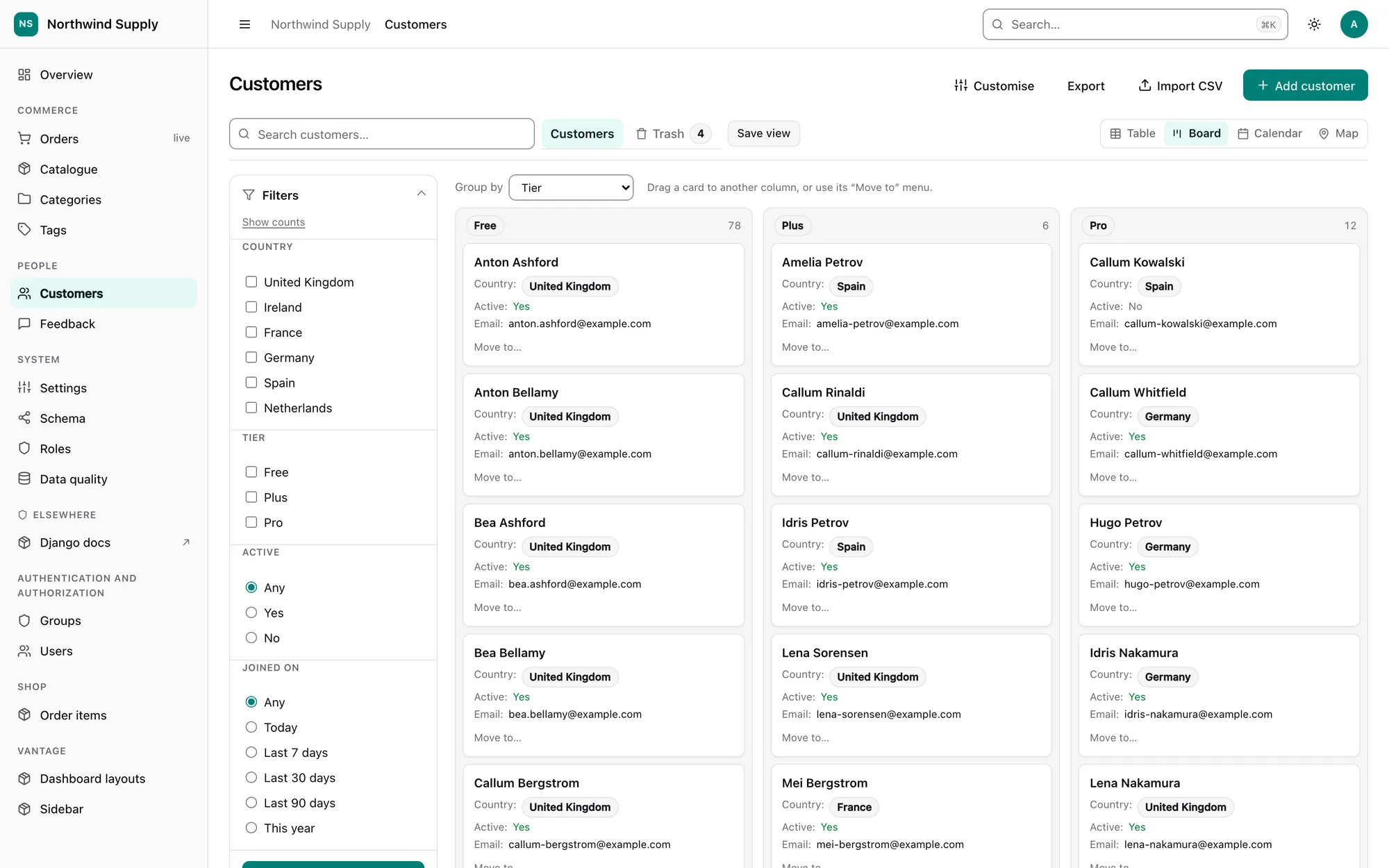Click the Save view button
The height and width of the screenshot is (868, 1389).
[763, 133]
